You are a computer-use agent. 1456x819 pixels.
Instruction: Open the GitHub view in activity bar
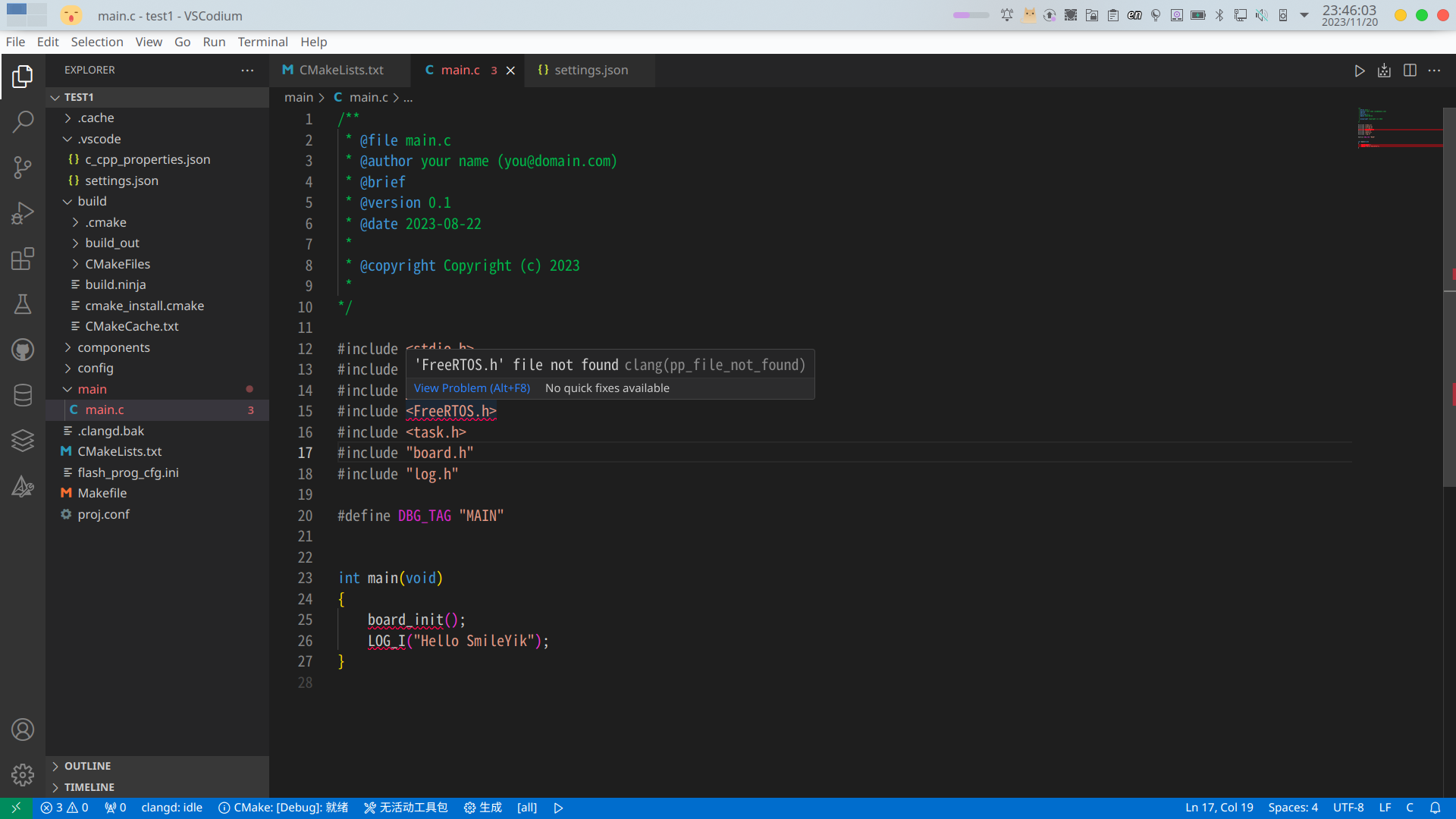click(23, 350)
